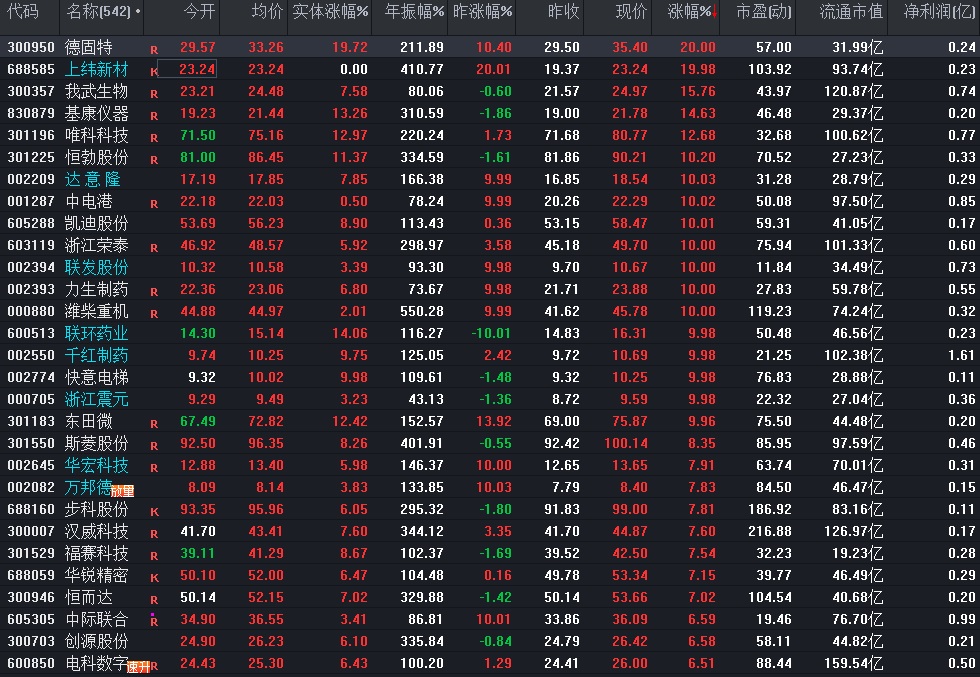Sort by the 均价 column header
Viewport: 980px width, 677px height.
pyautogui.click(x=267, y=12)
